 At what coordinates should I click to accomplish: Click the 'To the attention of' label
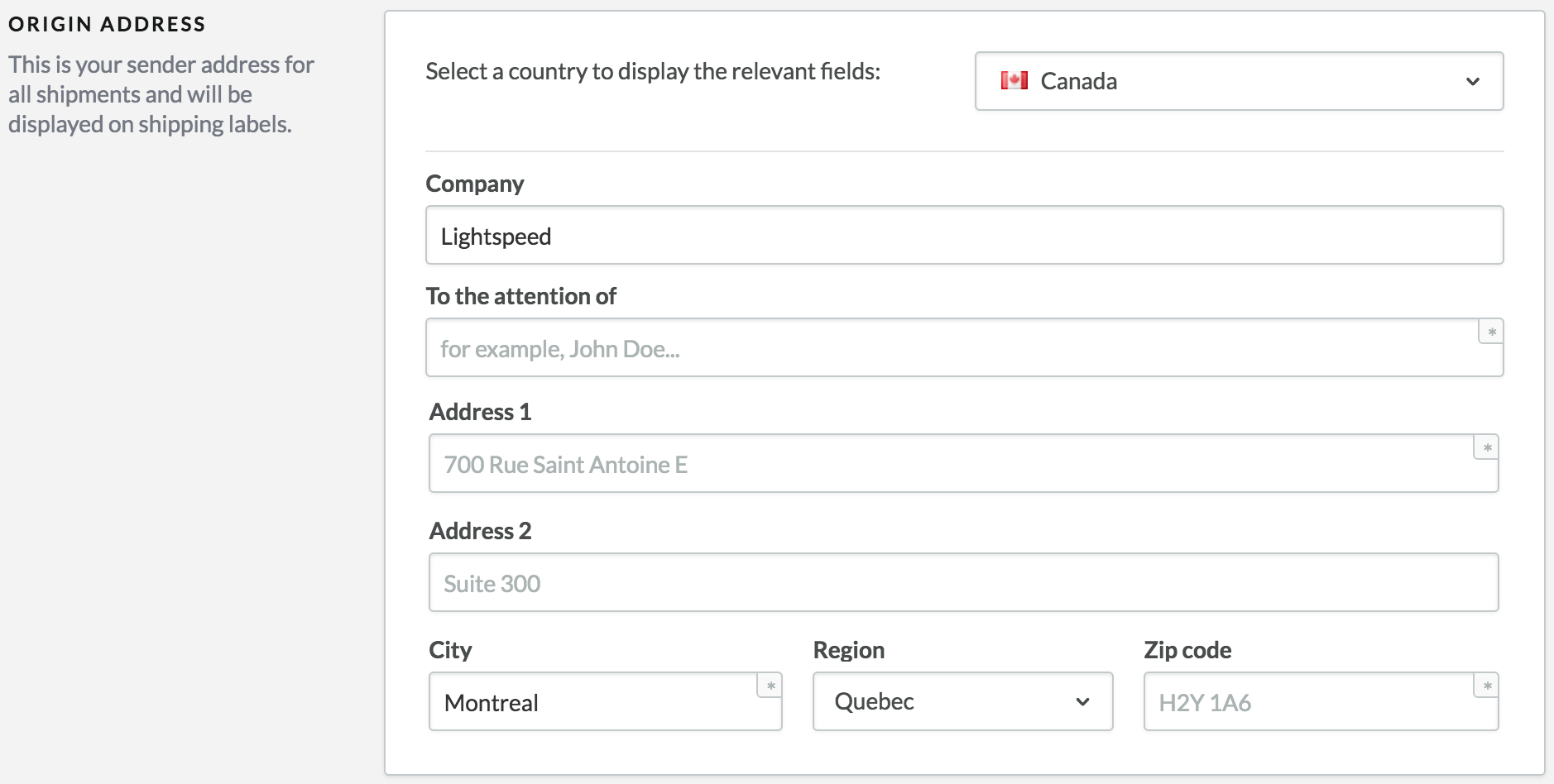520,296
